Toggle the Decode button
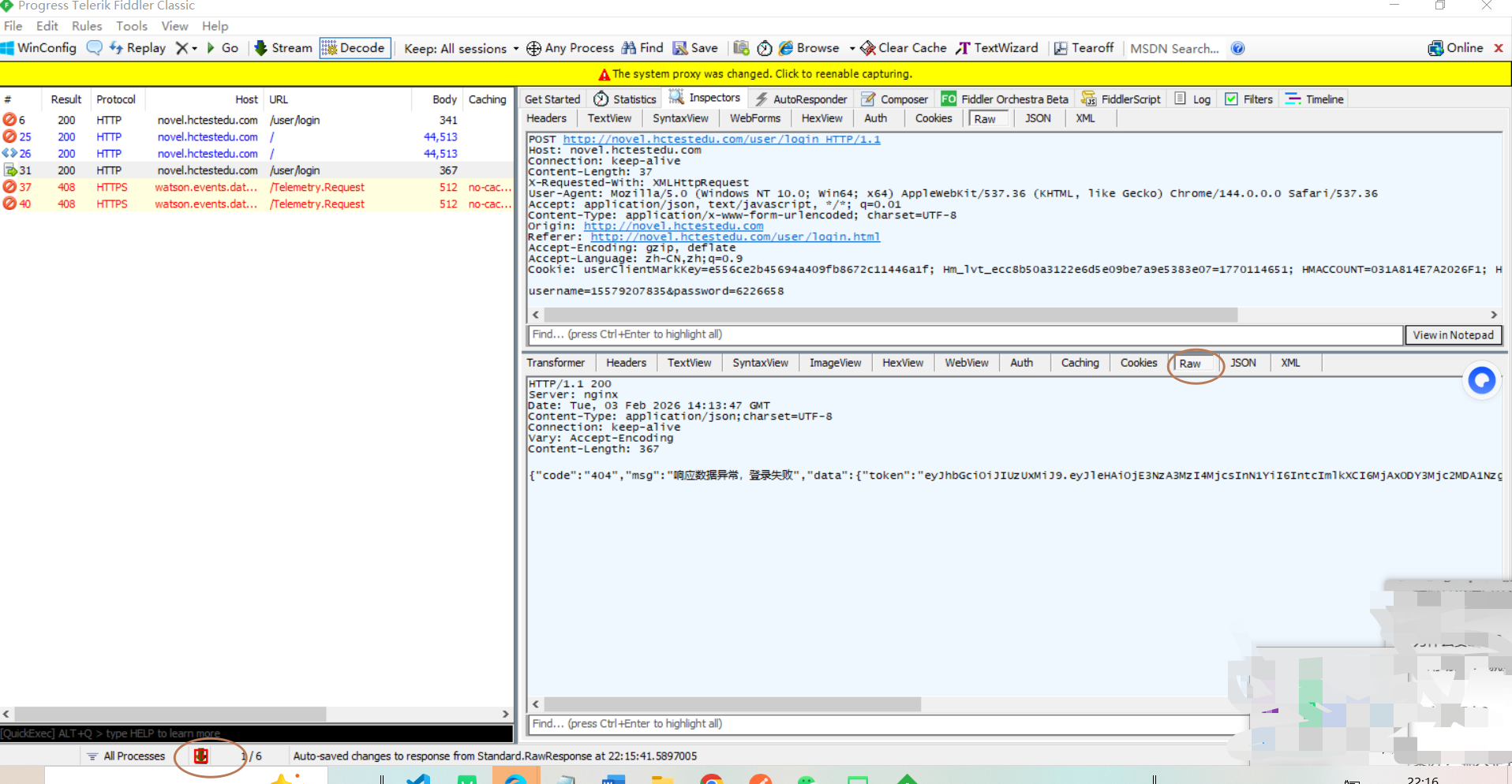 click(x=355, y=48)
